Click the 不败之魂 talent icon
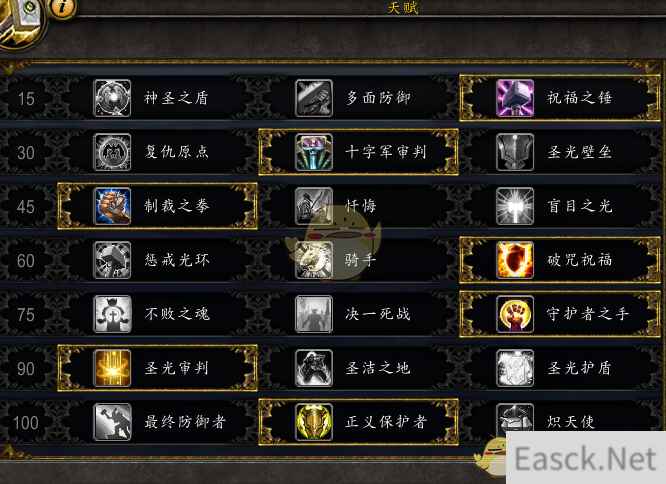The image size is (666, 484). [112, 314]
